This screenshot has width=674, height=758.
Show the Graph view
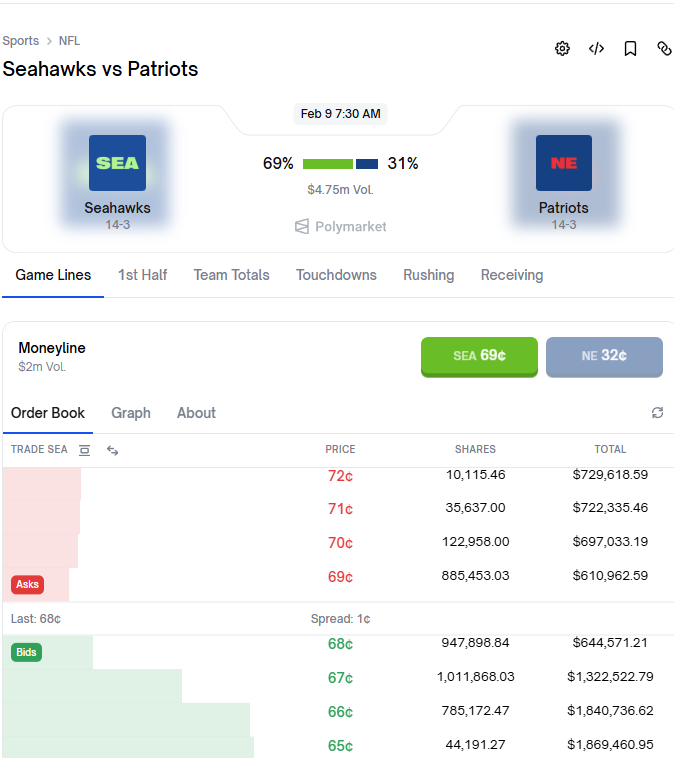pos(131,413)
